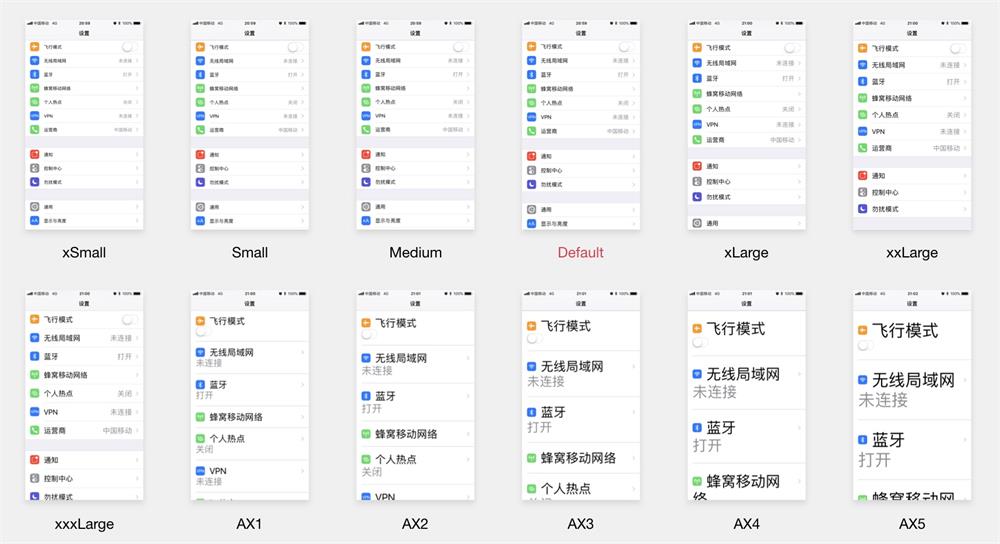Image resolution: width=1000 pixels, height=544 pixels.
Task: Tap the VPN icon in the xxLarge screen
Action: (x=862, y=131)
